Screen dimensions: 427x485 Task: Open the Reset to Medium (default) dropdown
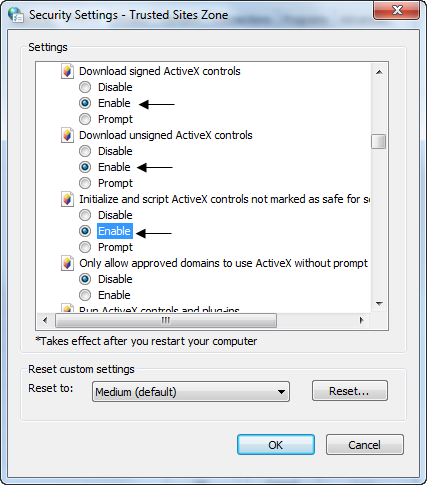(x=191, y=392)
